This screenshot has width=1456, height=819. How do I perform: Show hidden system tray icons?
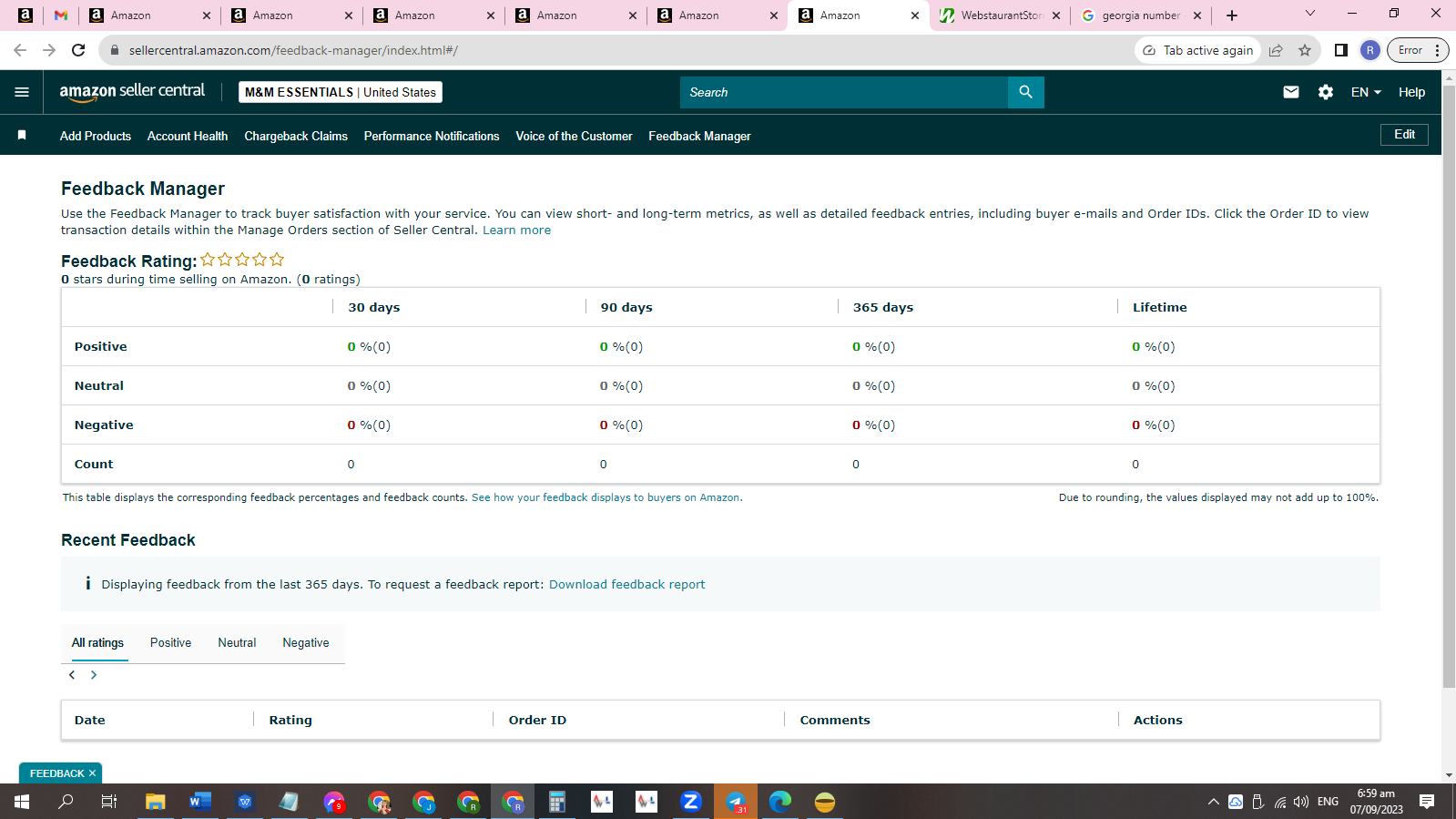pos(1213,802)
